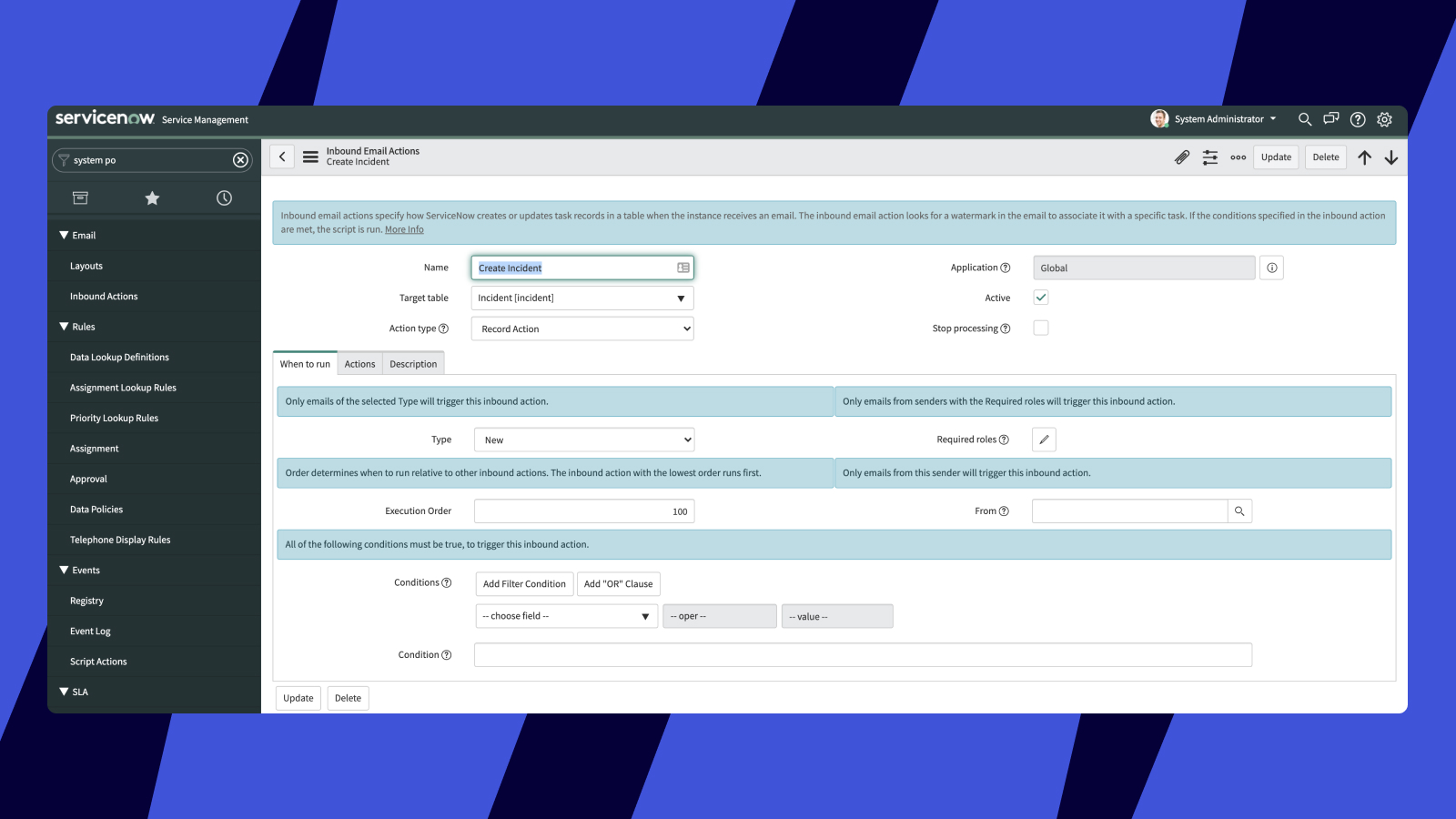Open the paperclip attachments icon
Screen dimensions: 1456x819
(1181, 157)
